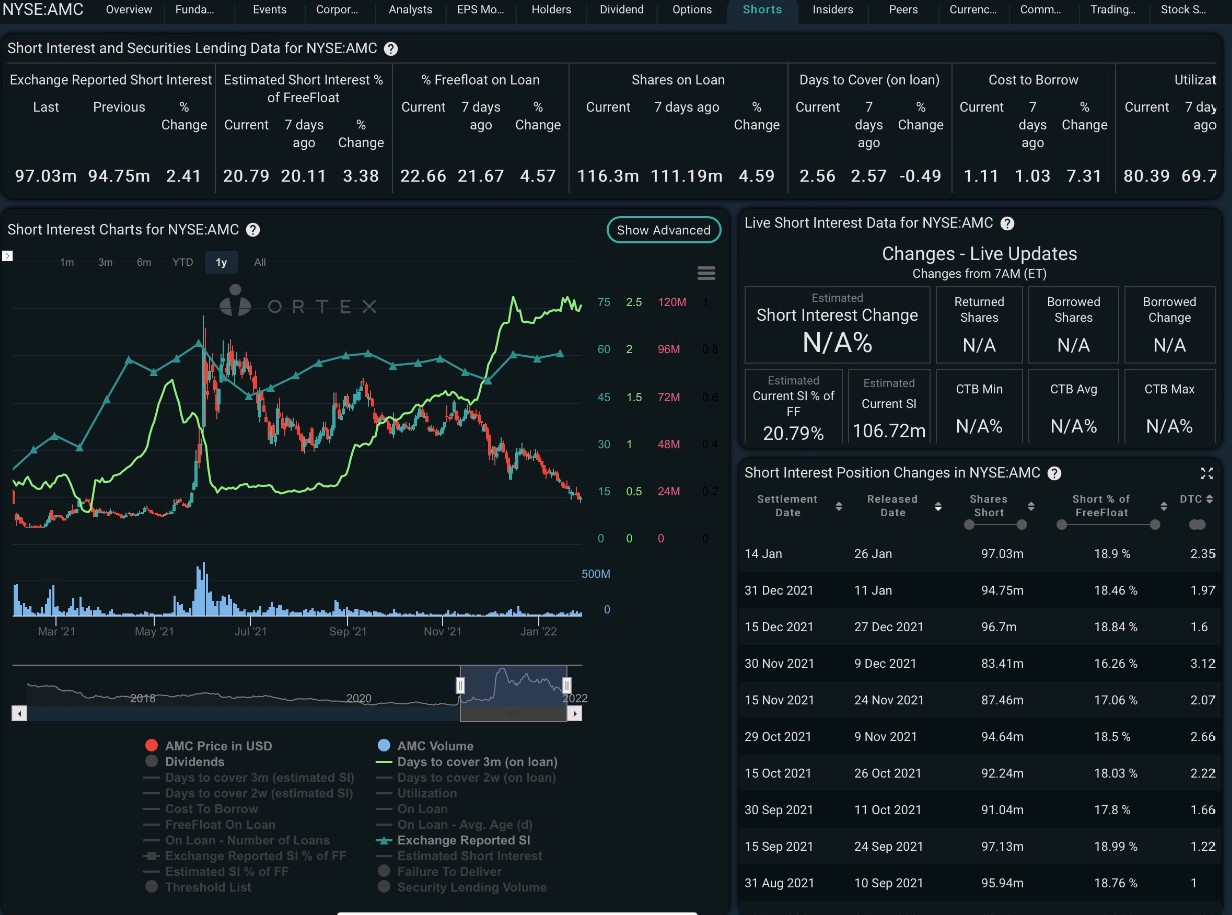Enable FreeFloat On Loan series
This screenshot has width=1232, height=915.
click(x=210, y=825)
